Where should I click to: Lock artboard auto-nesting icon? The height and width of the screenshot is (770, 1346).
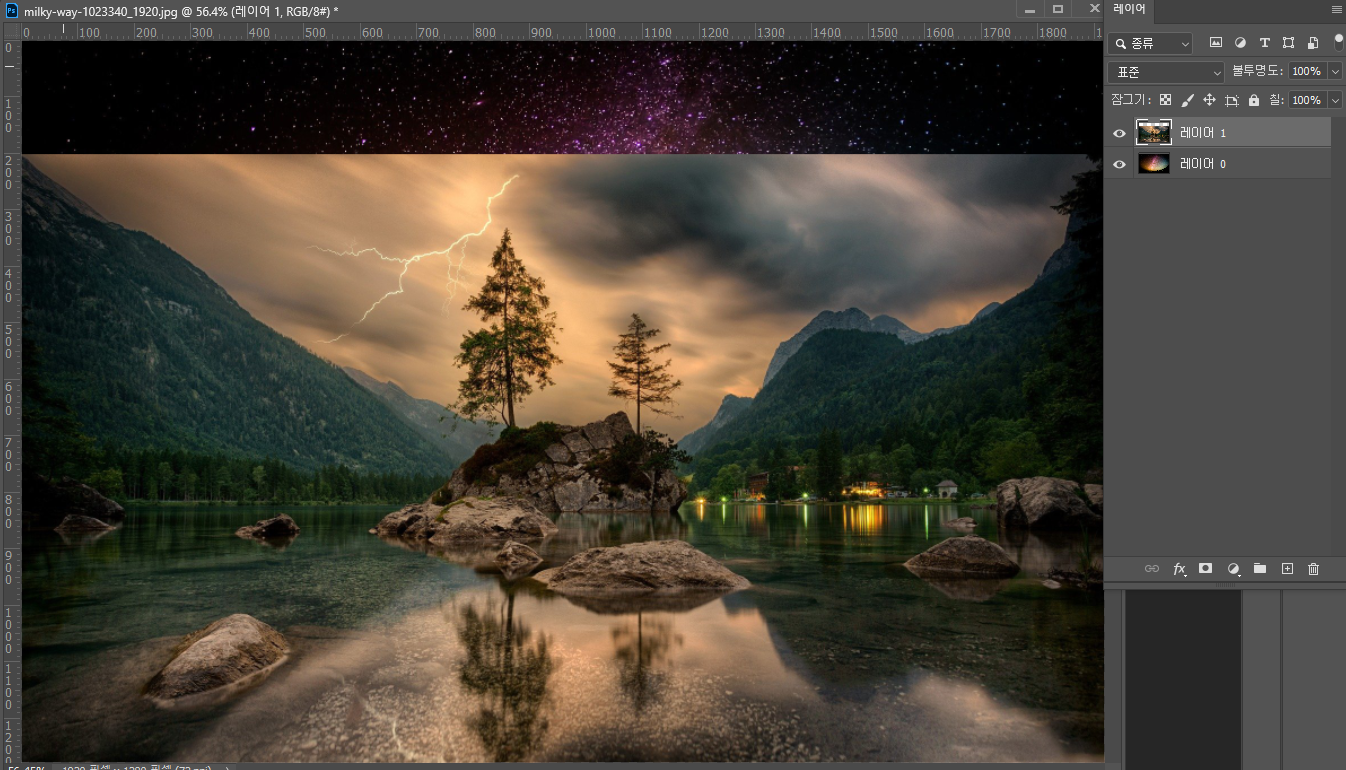click(x=1232, y=100)
